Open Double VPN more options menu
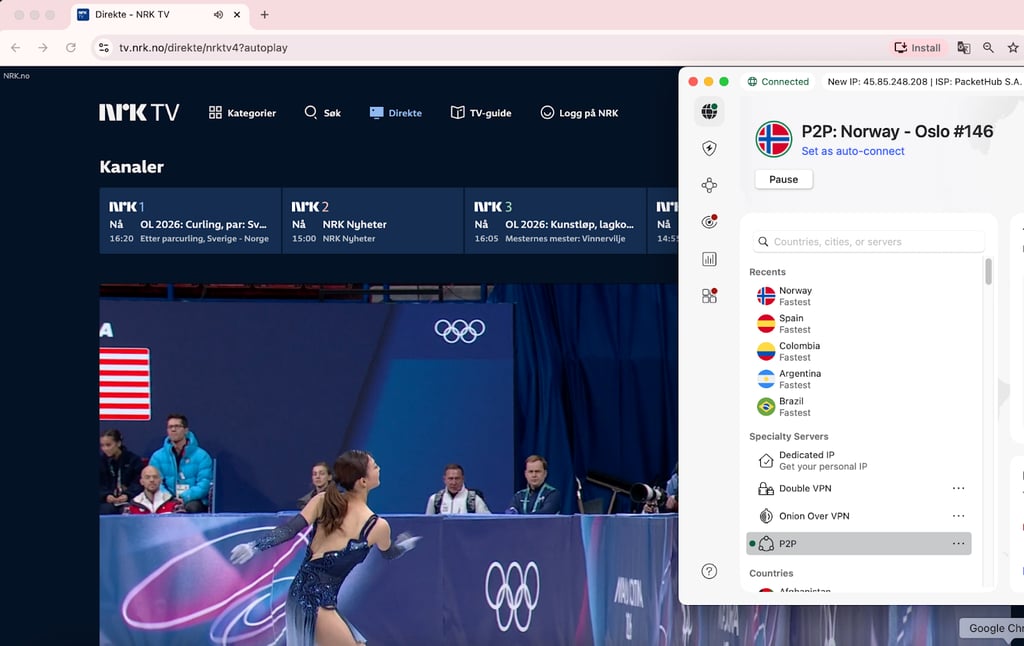The width and height of the screenshot is (1024, 646). pyautogui.click(x=958, y=488)
